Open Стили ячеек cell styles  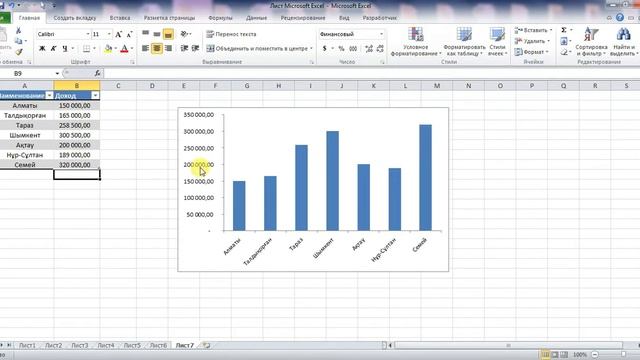point(497,41)
